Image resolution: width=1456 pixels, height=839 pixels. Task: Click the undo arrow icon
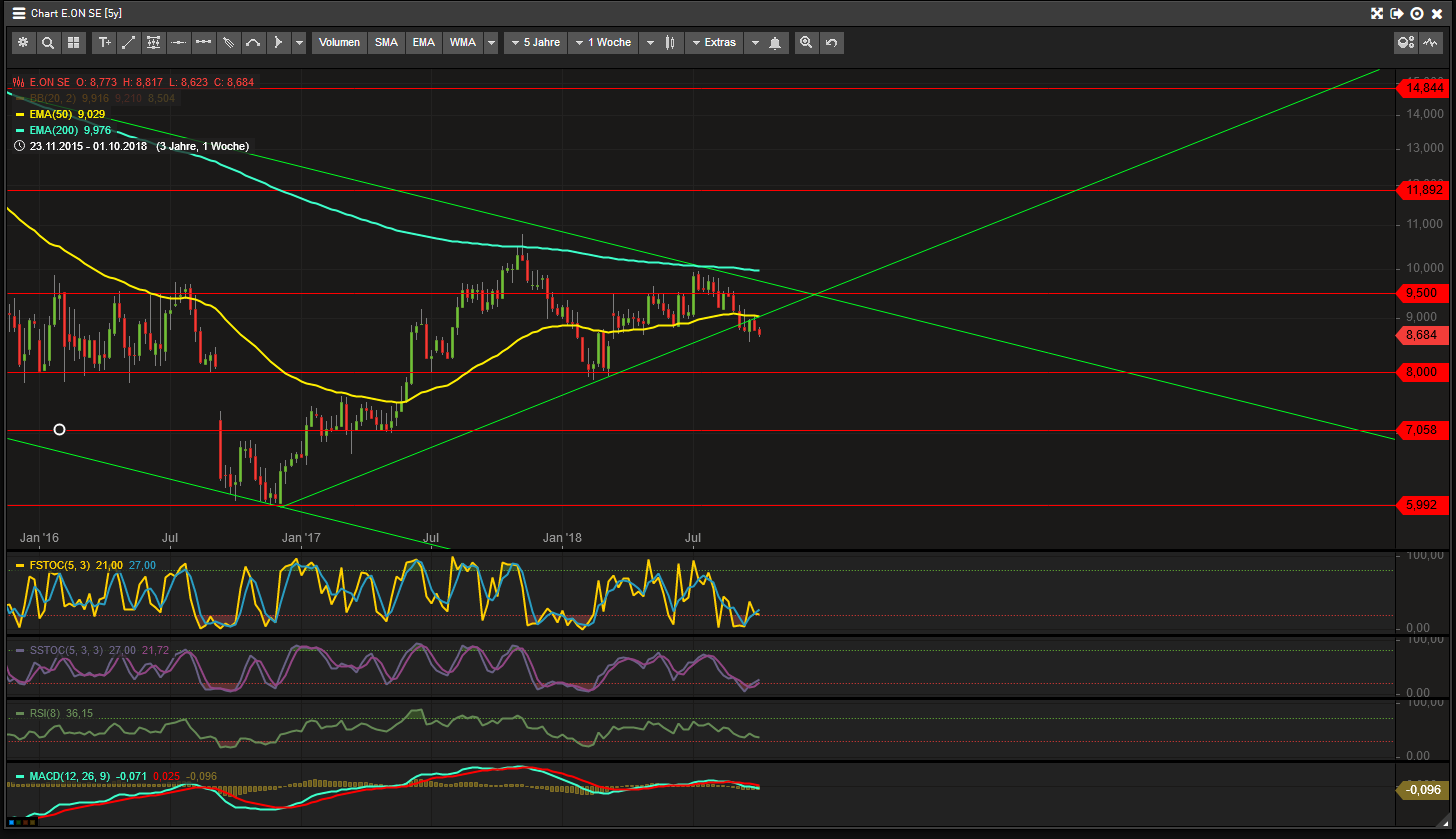tap(831, 43)
